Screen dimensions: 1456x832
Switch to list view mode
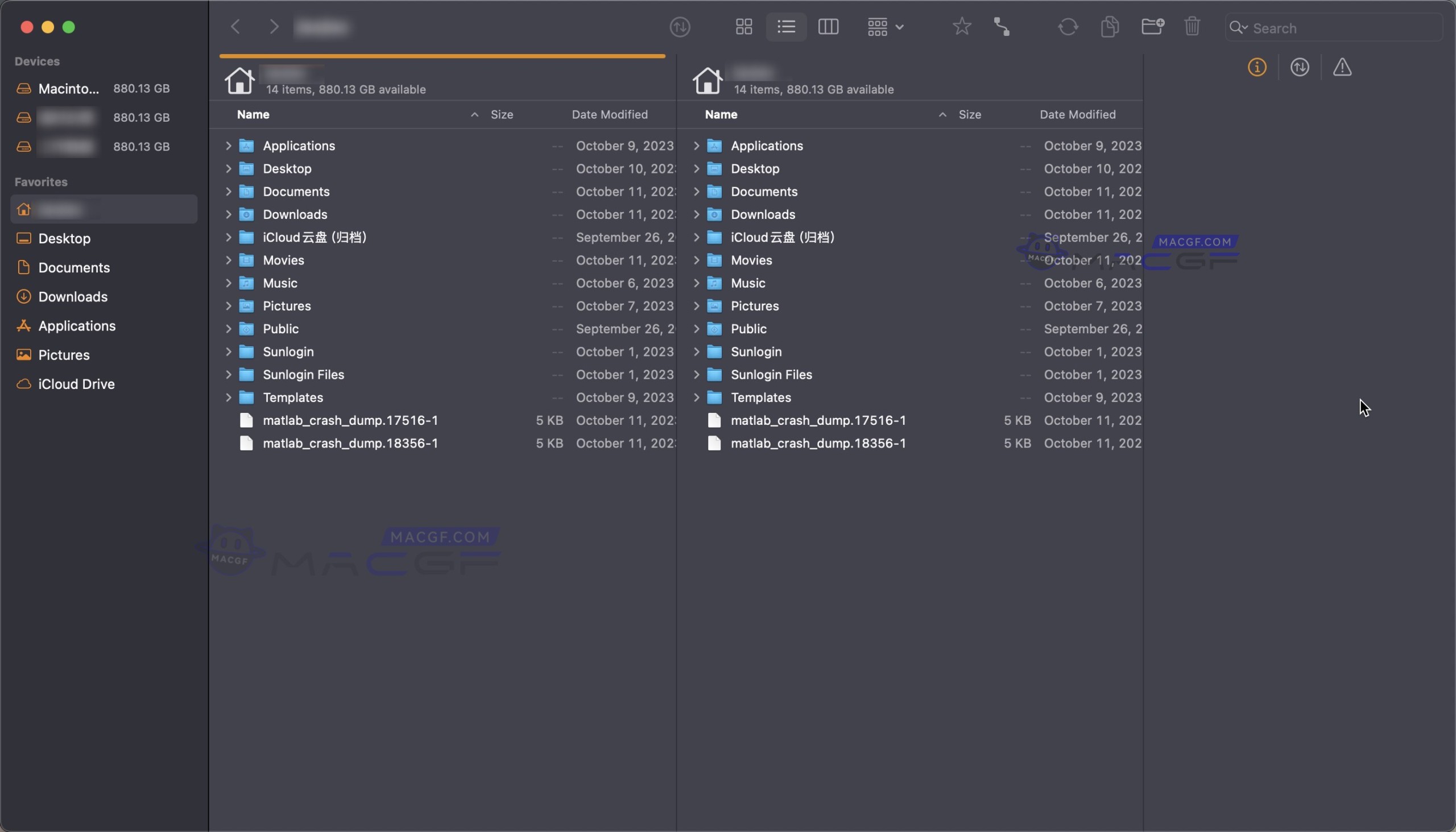[786, 27]
